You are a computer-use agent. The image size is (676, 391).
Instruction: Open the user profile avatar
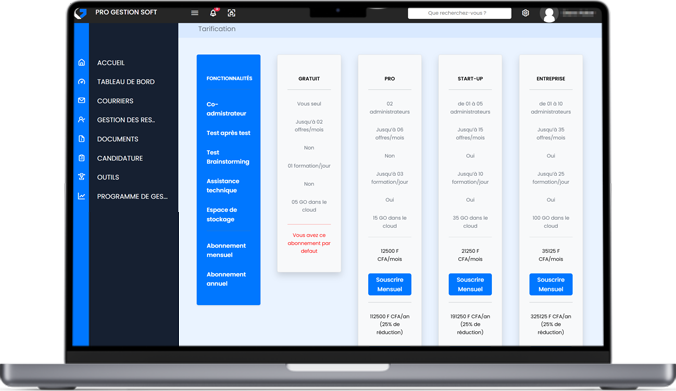(x=549, y=14)
